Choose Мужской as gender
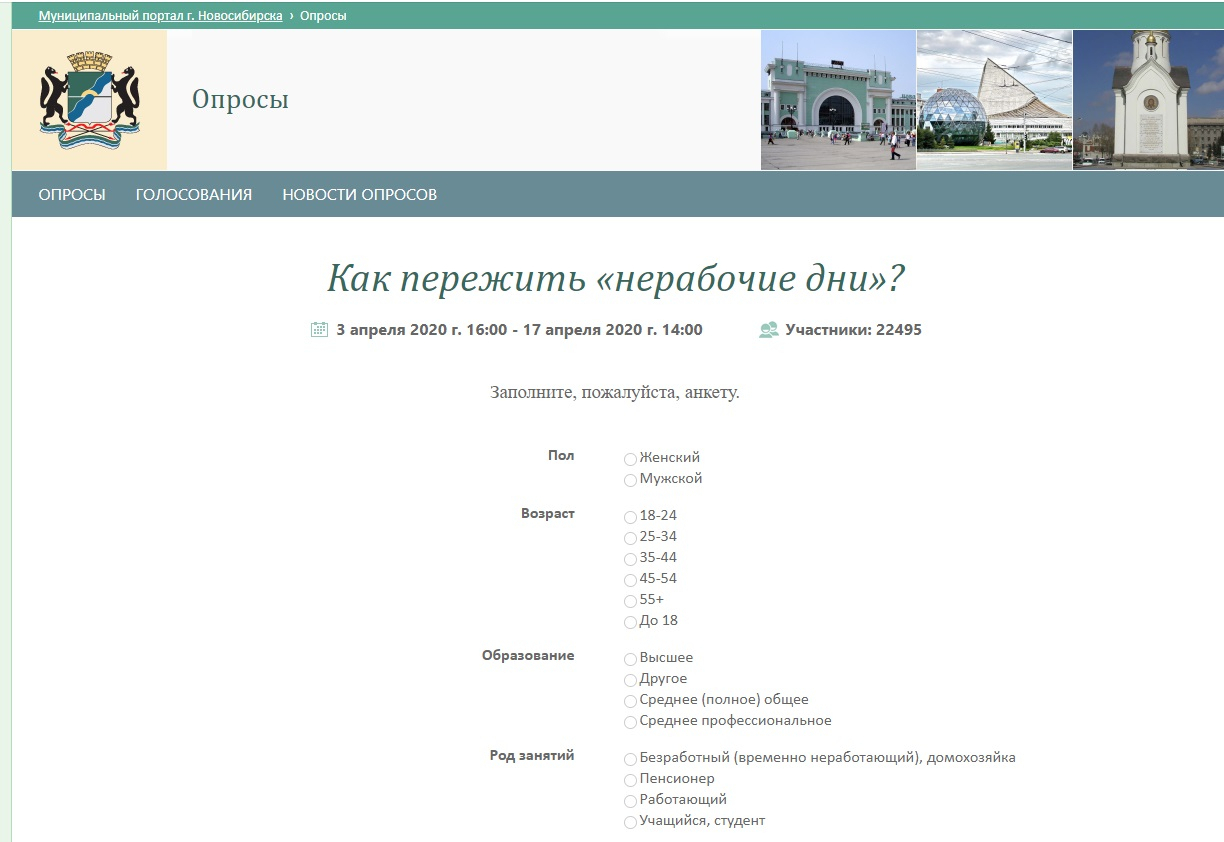1224x842 pixels. (x=630, y=480)
